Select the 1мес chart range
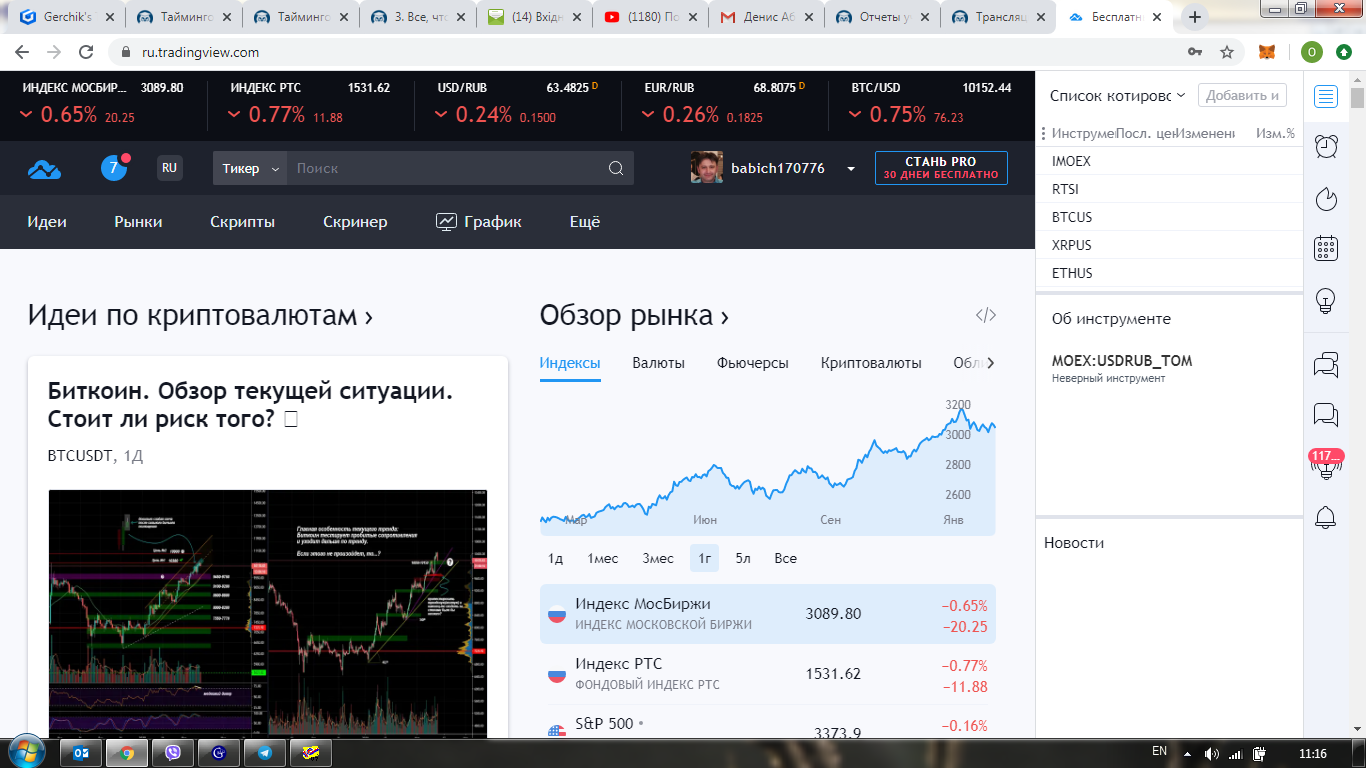The image size is (1366, 768). point(603,558)
